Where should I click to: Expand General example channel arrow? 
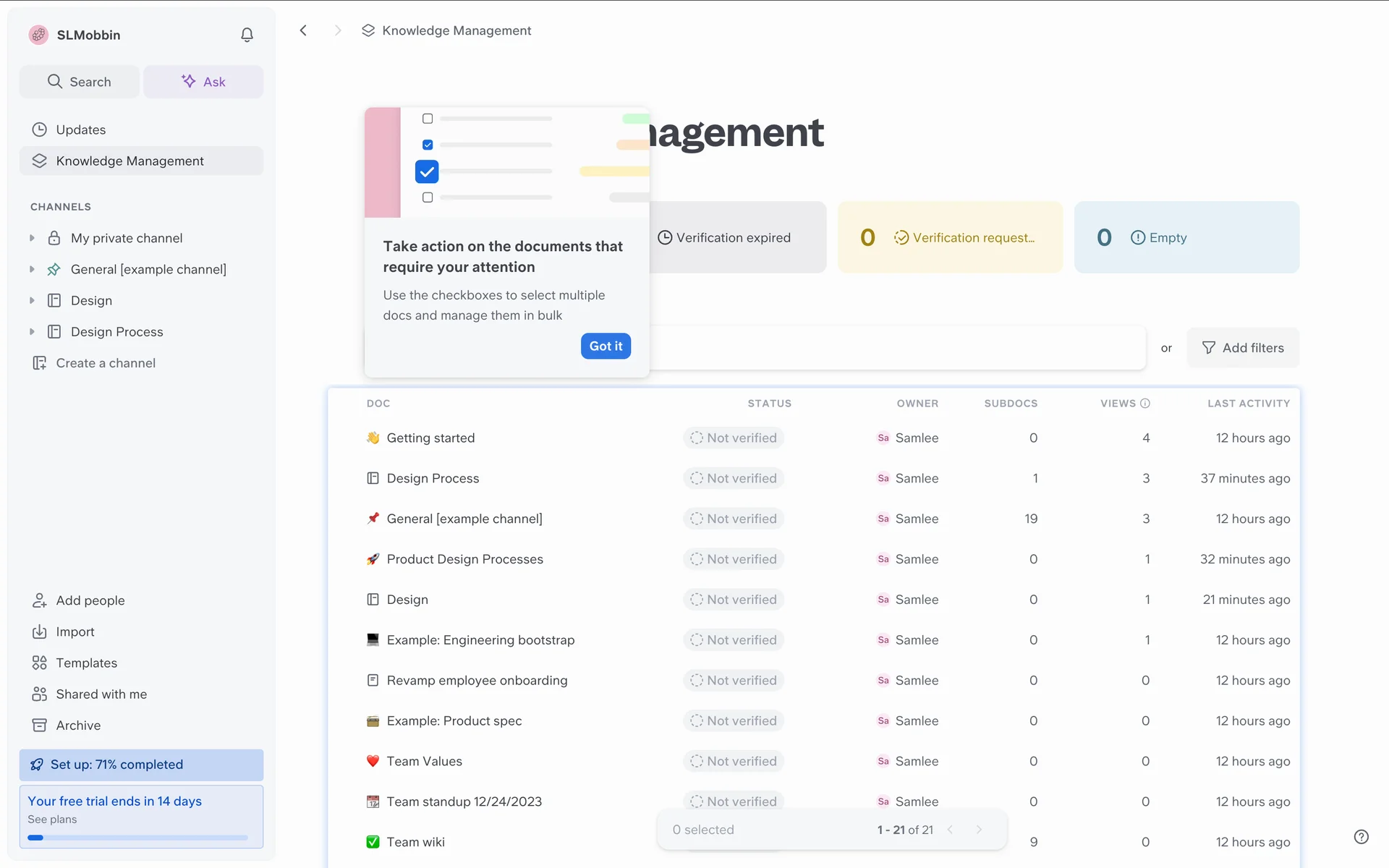tap(32, 269)
